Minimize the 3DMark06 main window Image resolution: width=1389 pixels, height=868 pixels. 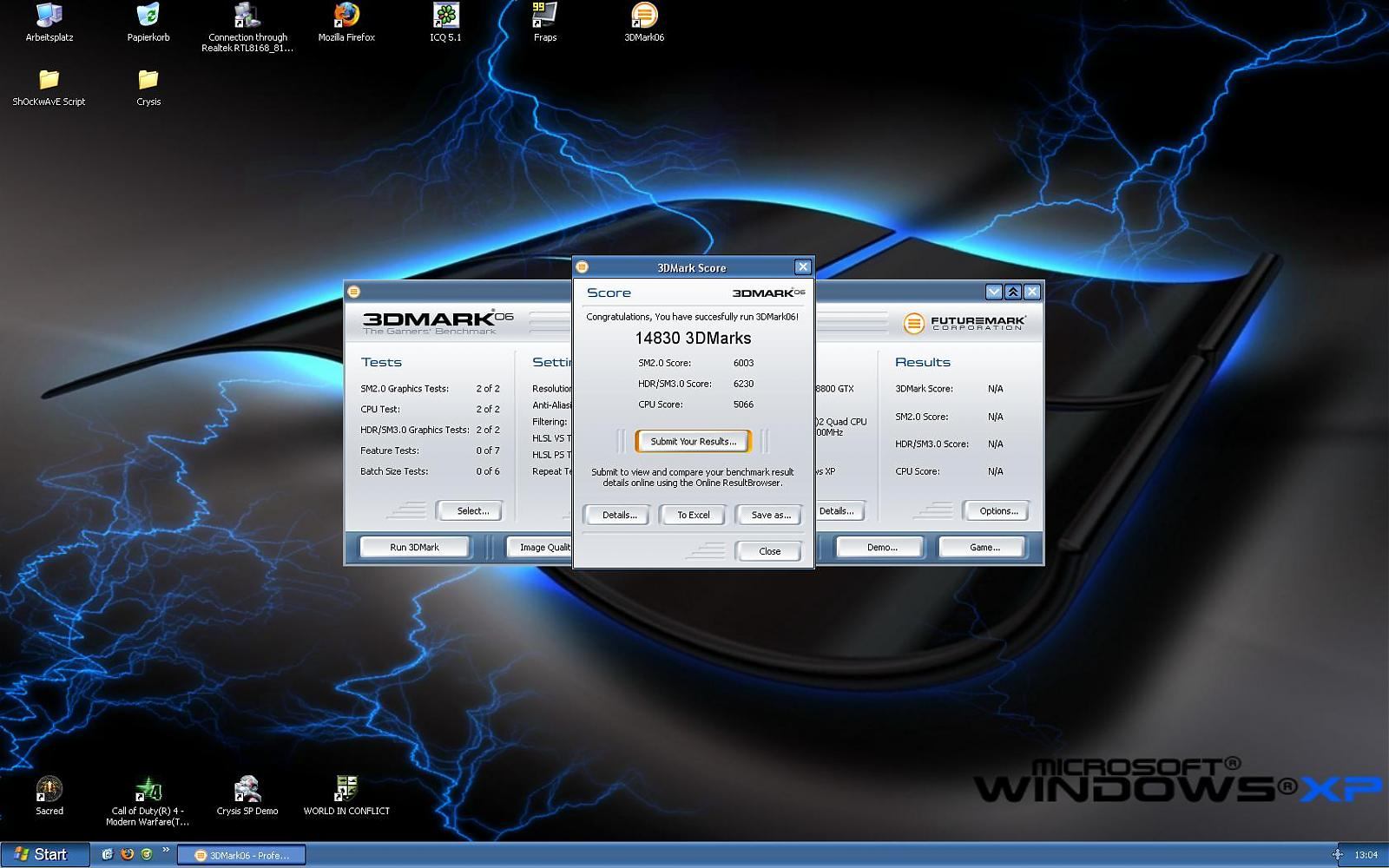tap(994, 292)
